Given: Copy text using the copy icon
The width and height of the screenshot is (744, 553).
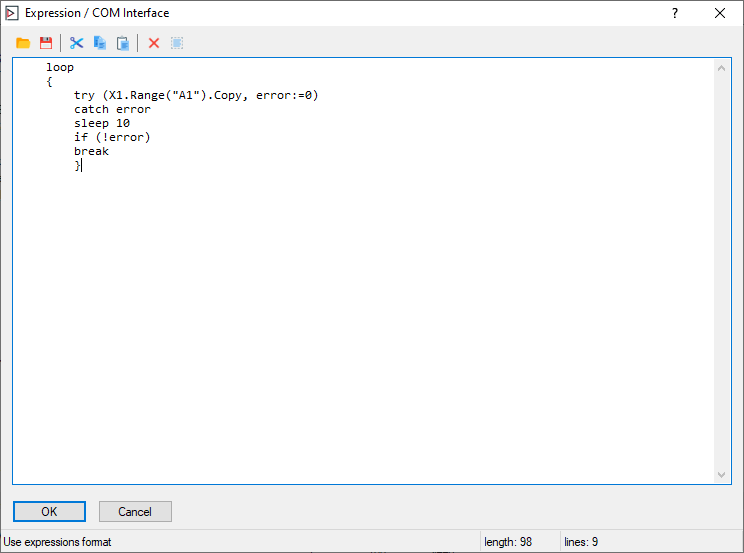Looking at the screenshot, I should tap(100, 43).
